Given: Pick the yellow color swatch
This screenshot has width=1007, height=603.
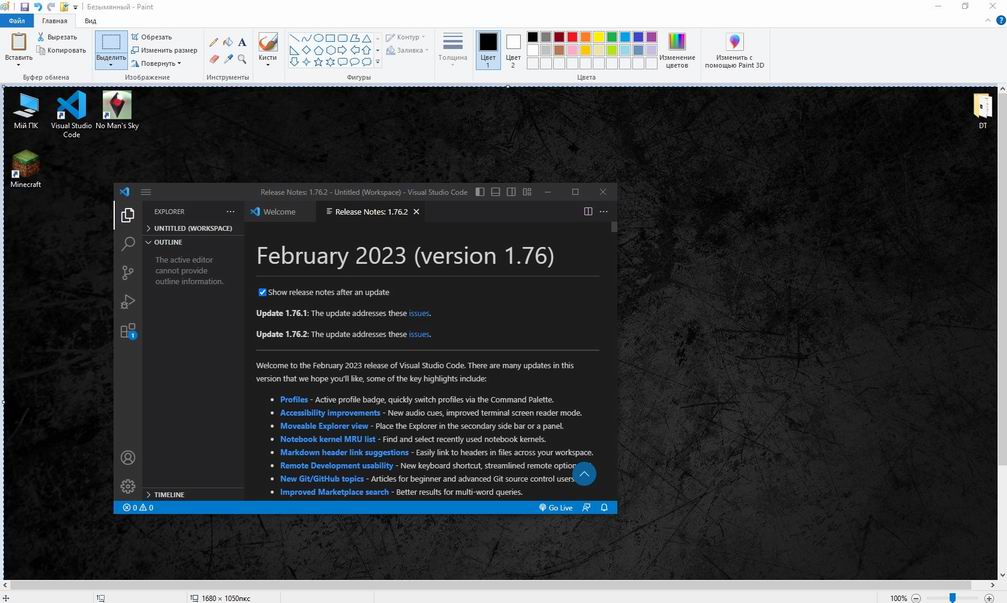Looking at the screenshot, I should tap(599, 37).
